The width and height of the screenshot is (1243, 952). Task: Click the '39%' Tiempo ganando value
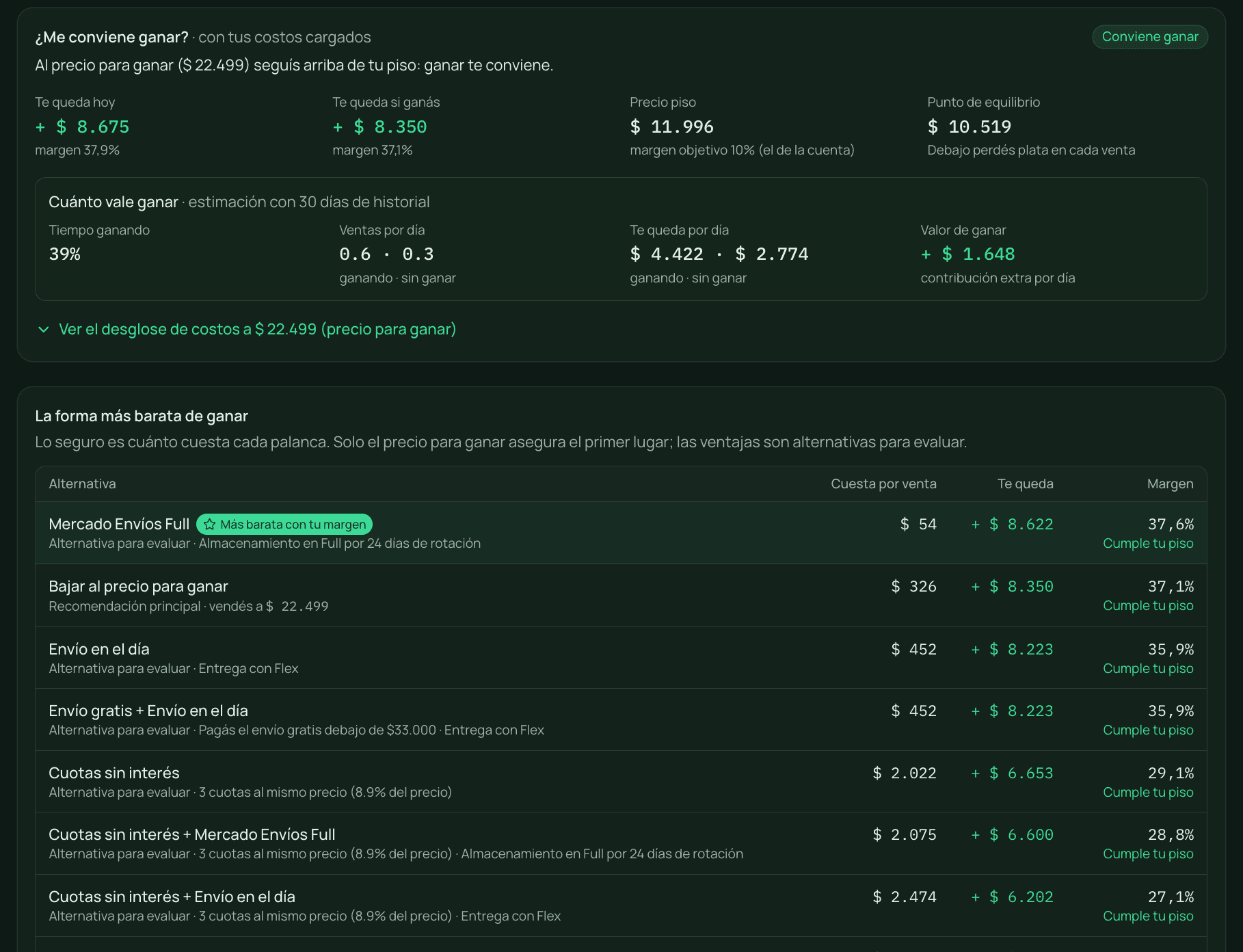point(65,254)
